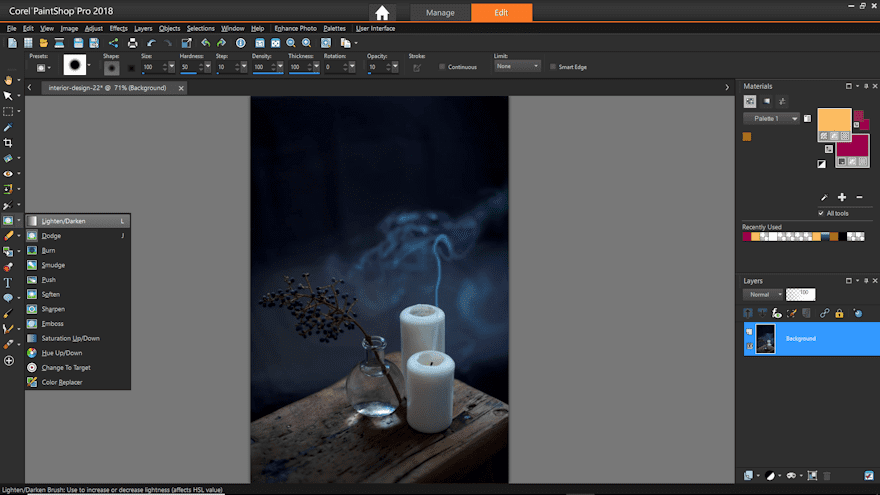Viewport: 880px width, 495px height.
Task: Switch to the Manage tab
Action: click(x=440, y=13)
